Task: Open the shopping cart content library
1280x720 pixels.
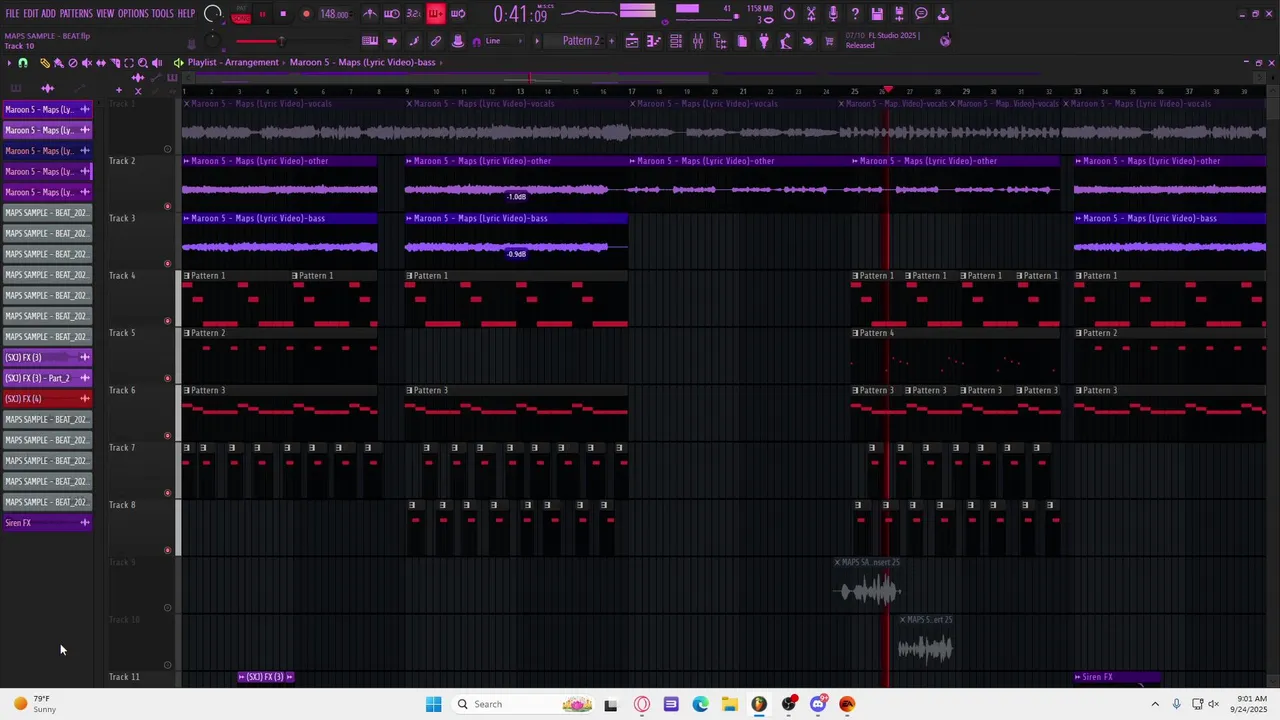Action: pos(829,41)
